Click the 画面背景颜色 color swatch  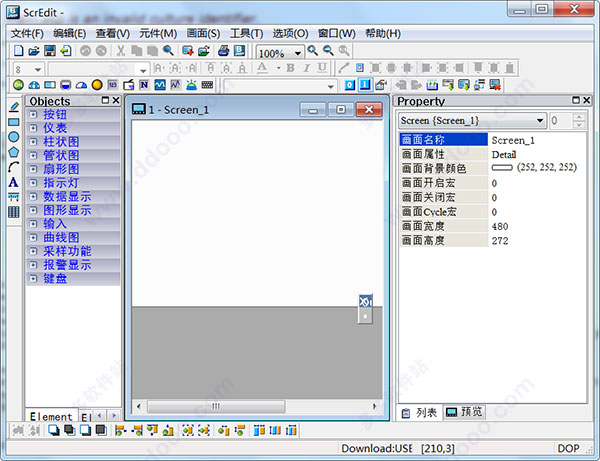tap(502, 168)
